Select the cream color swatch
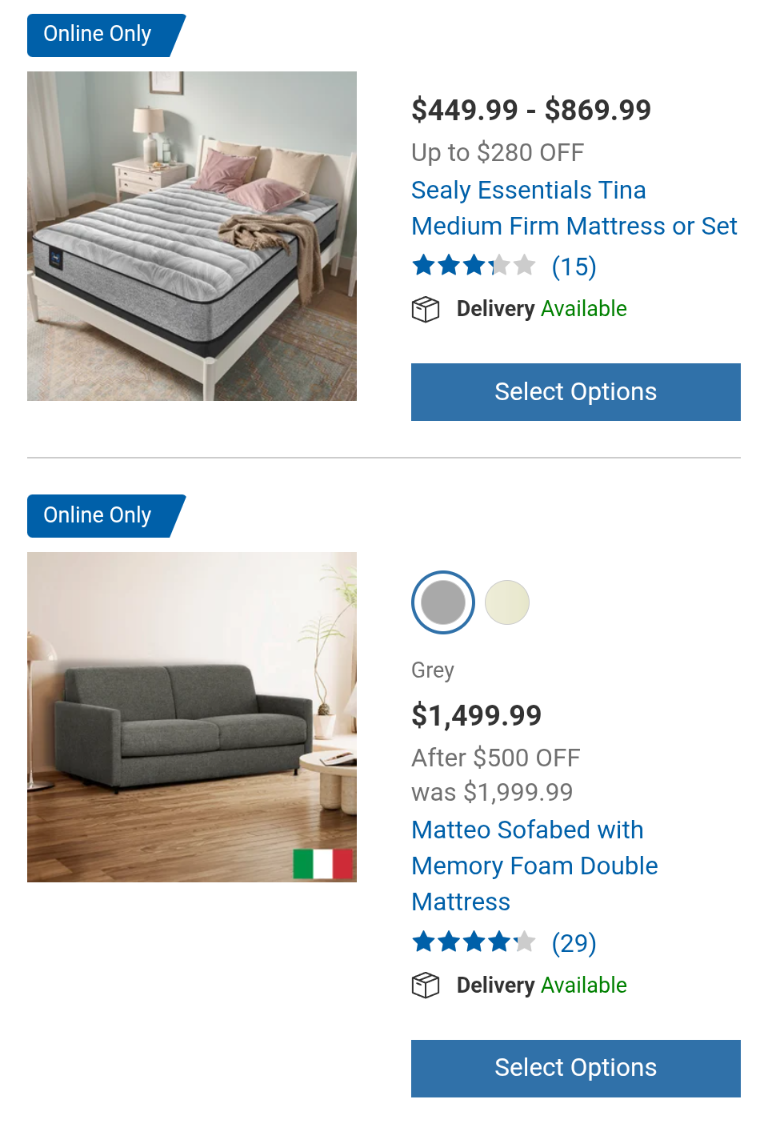Image resolution: width=767 pixels, height=1124 pixels. pyautogui.click(x=507, y=603)
